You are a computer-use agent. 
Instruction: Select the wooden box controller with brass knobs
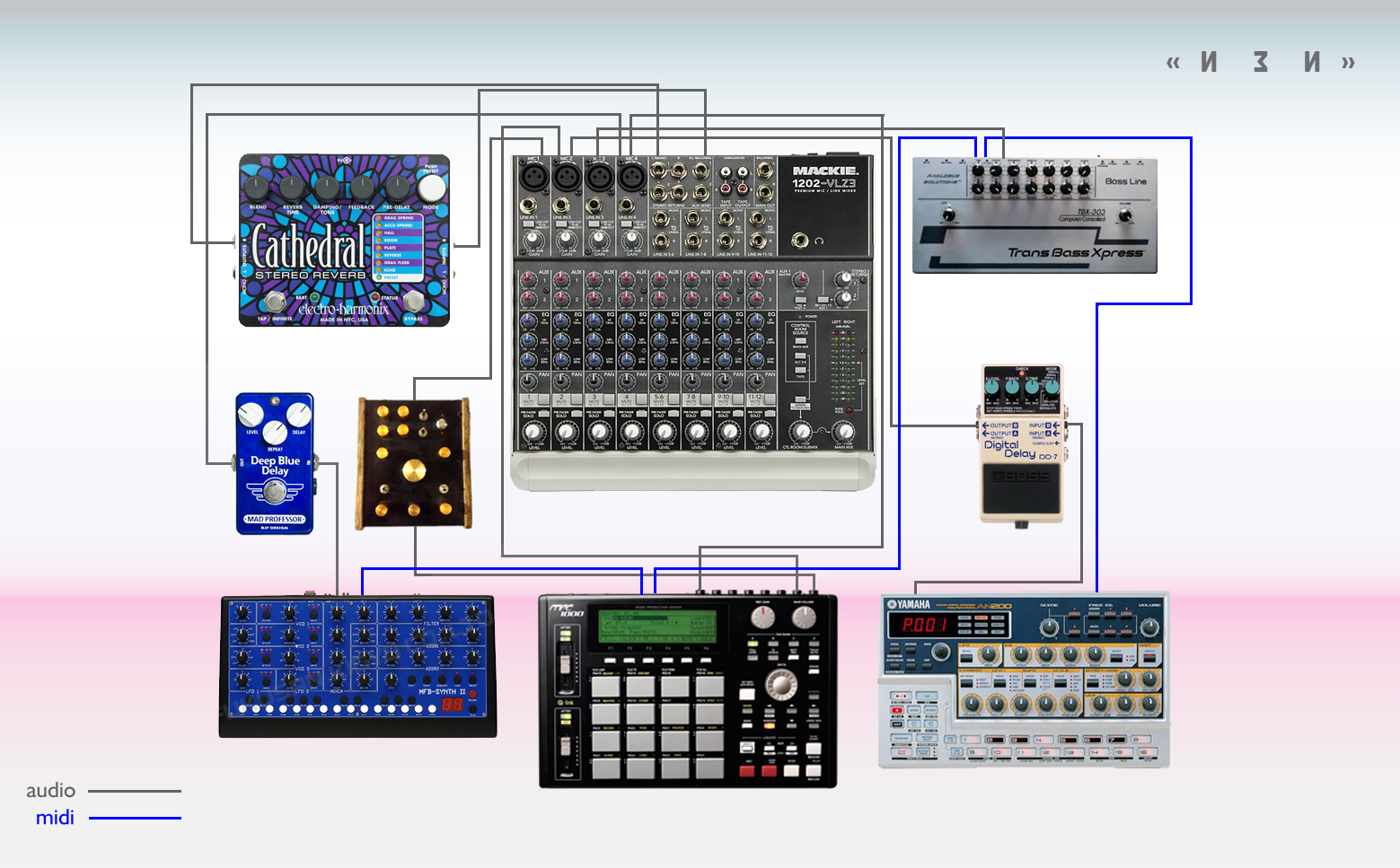click(x=413, y=463)
